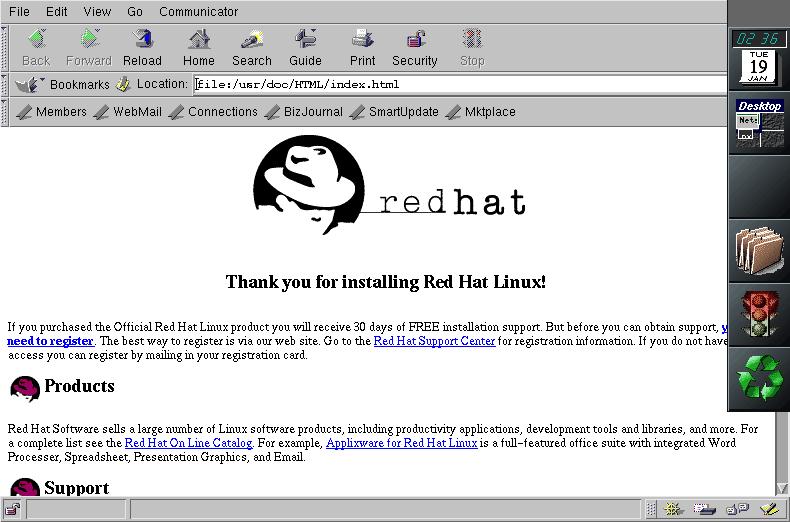790x522 pixels.
Task: Click the vertical scrollbar down arrow
Action: (x=782, y=488)
